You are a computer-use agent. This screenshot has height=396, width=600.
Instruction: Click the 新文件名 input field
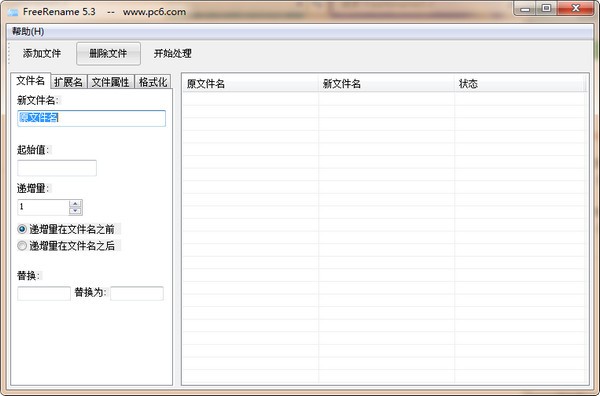tap(91, 118)
